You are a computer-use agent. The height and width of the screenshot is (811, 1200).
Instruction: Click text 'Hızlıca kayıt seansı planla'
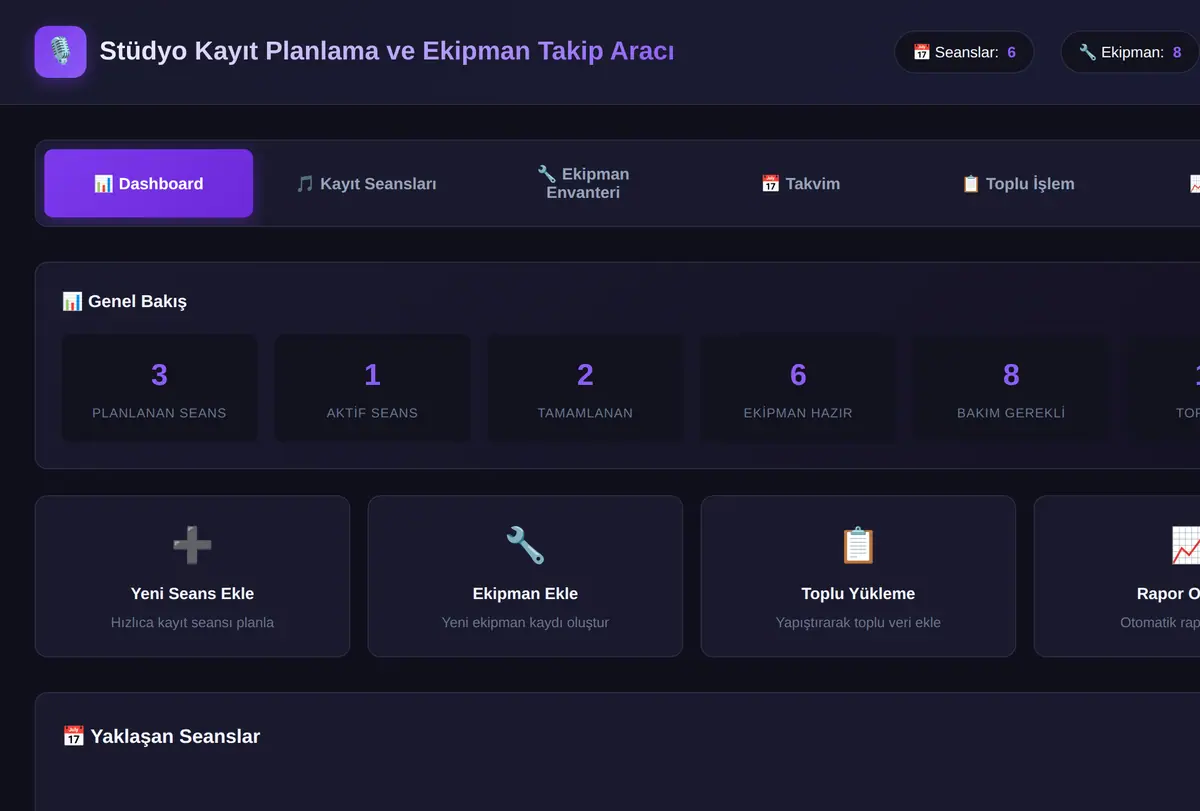192,622
